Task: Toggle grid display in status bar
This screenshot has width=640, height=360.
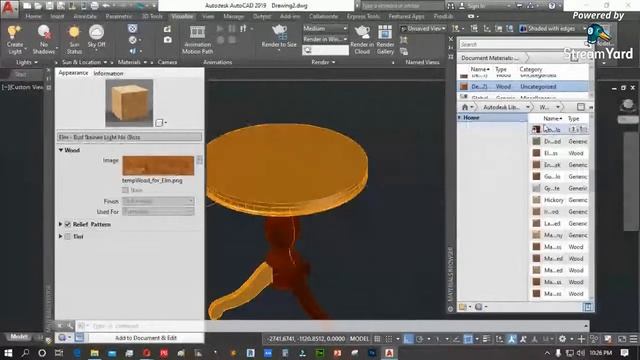Action: (x=377, y=339)
